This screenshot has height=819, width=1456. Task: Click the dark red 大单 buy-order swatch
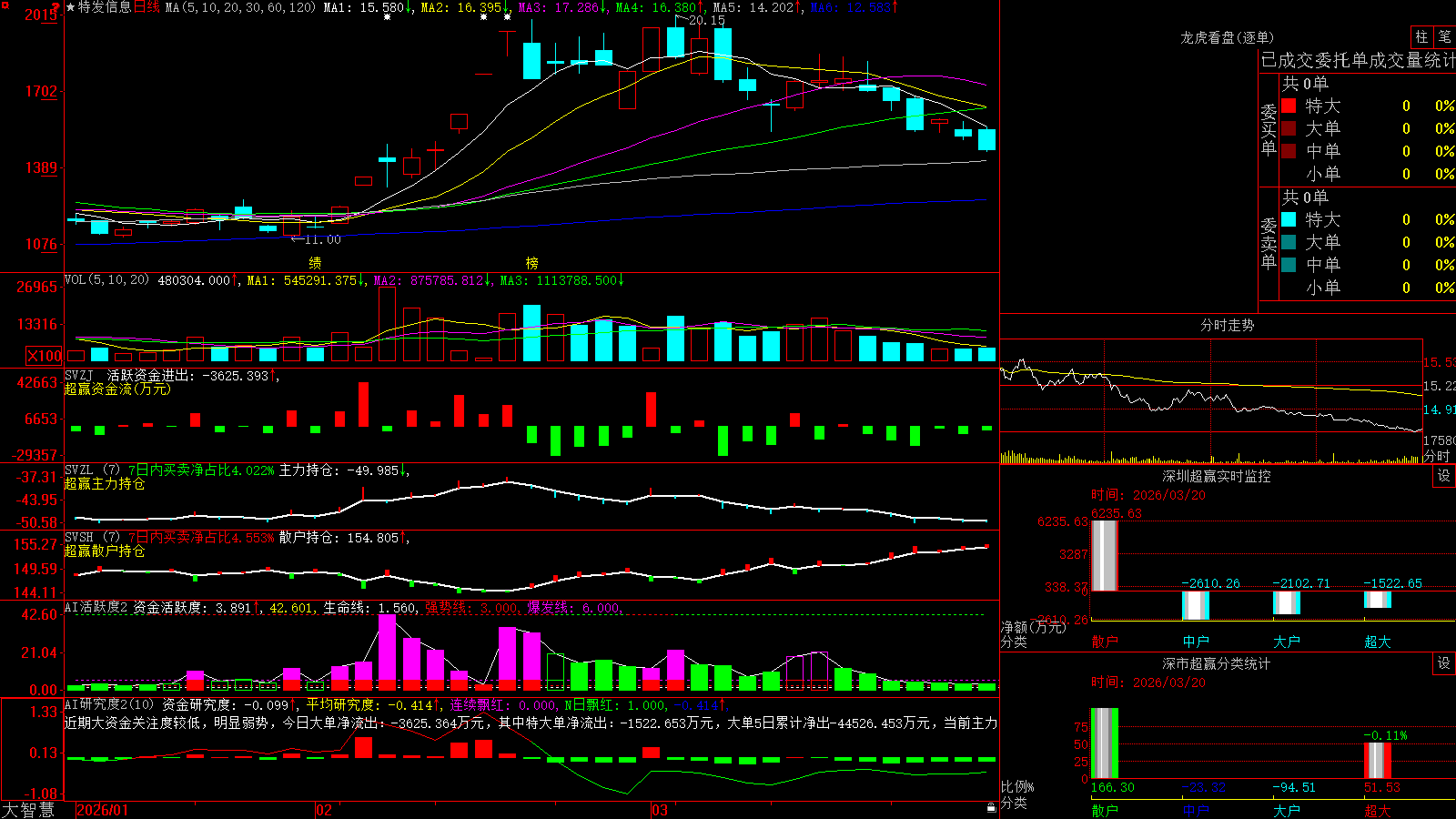pyautogui.click(x=1289, y=128)
